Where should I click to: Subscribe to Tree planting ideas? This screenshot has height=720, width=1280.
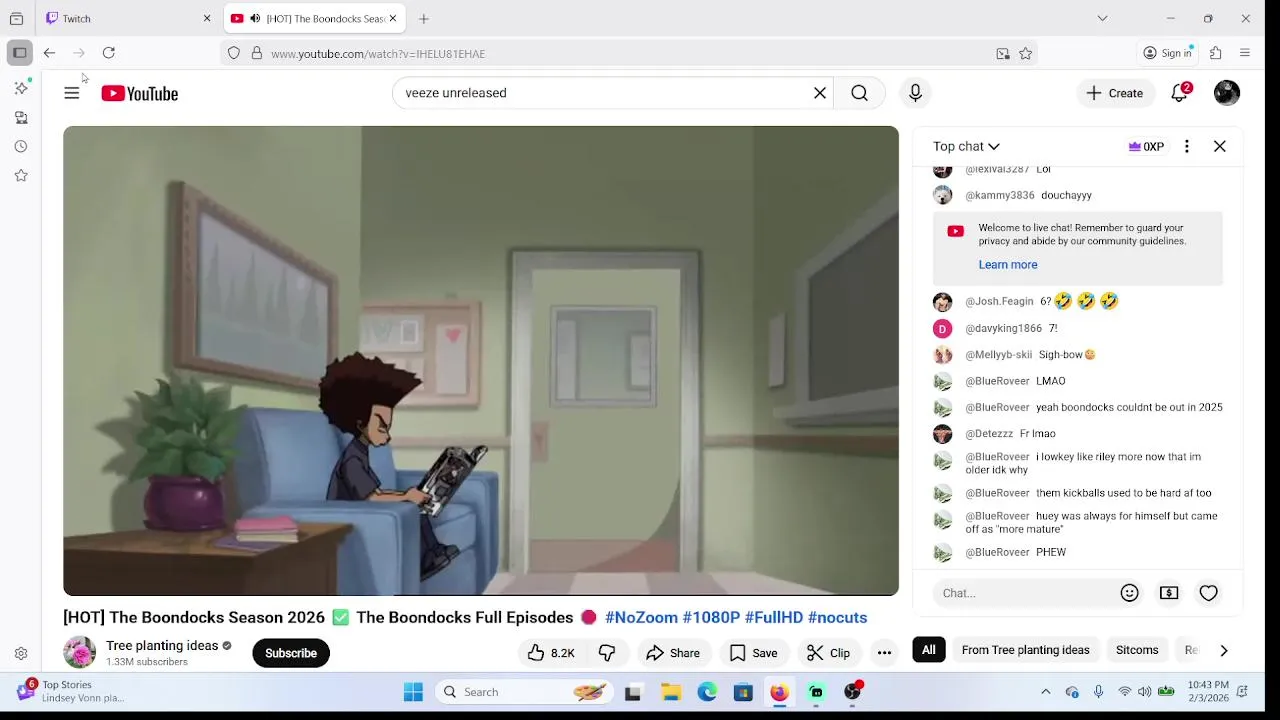click(291, 653)
